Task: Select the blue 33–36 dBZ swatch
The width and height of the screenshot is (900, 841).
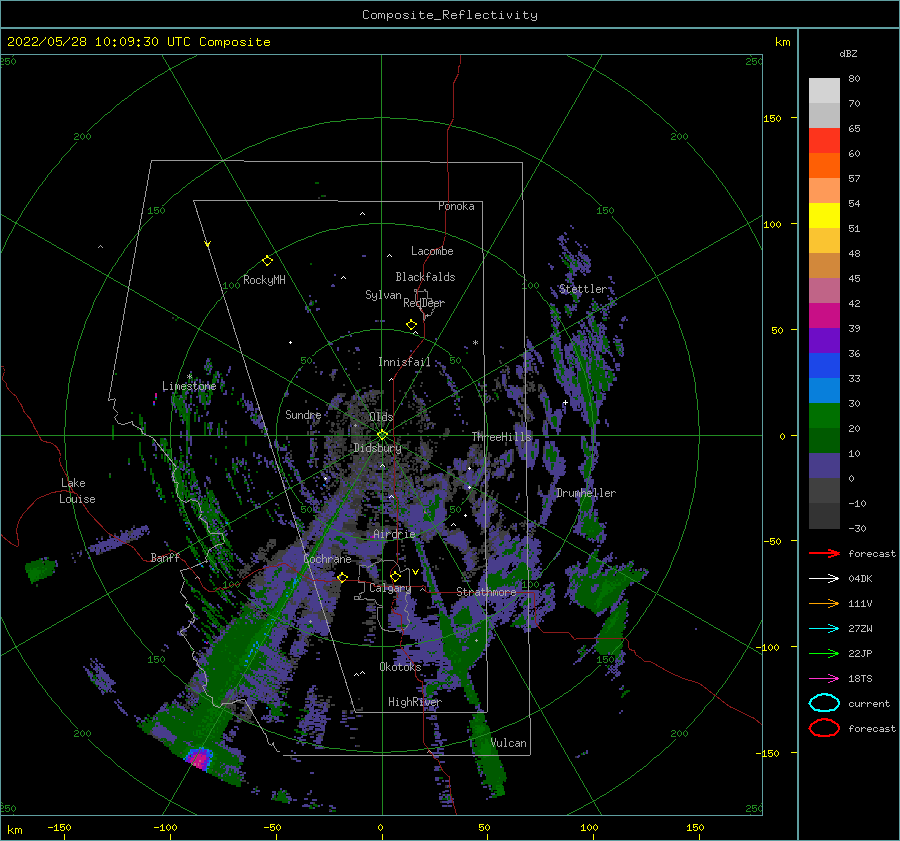Action: (x=824, y=366)
